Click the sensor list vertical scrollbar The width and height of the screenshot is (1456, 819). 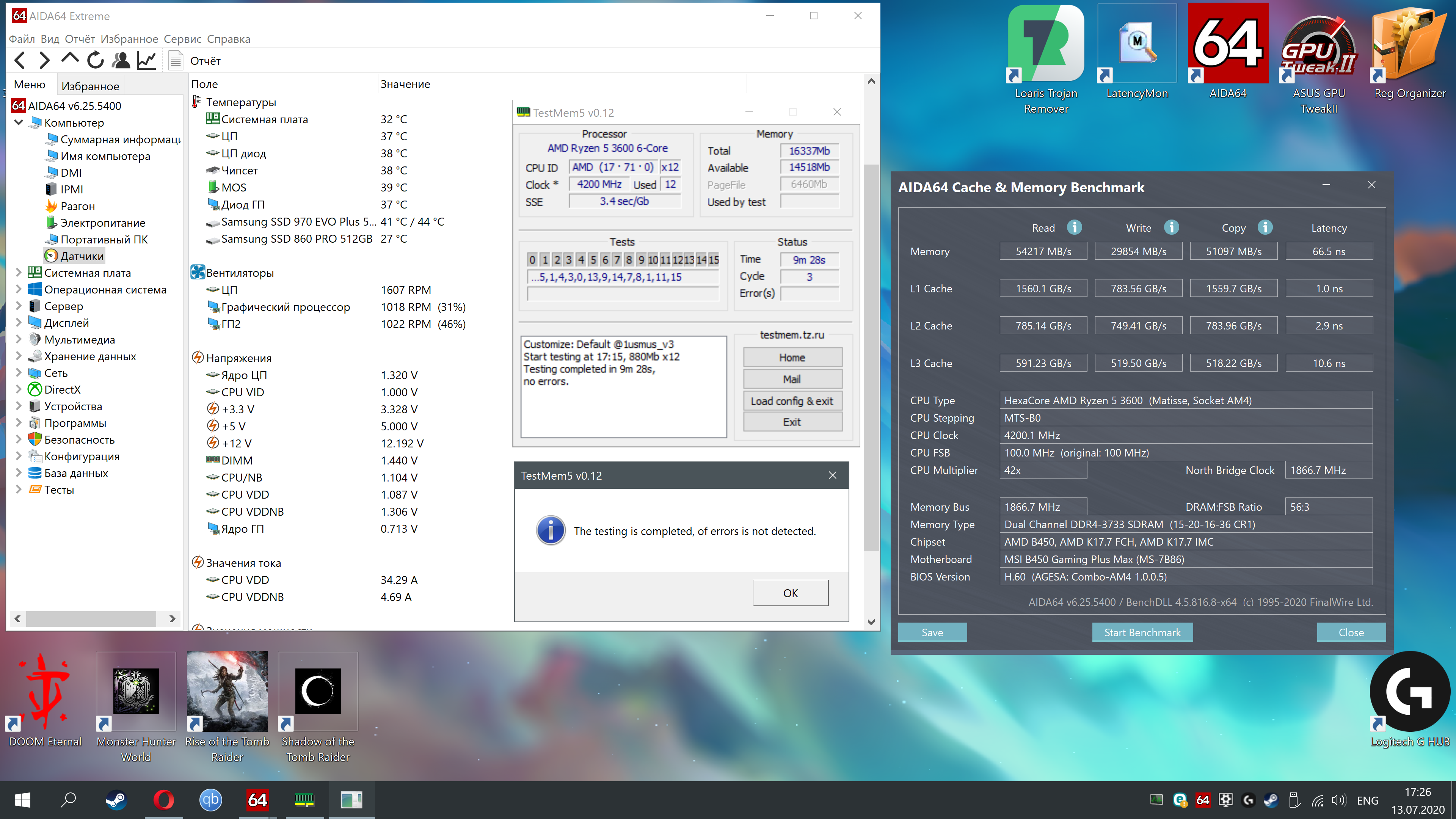coord(871,356)
